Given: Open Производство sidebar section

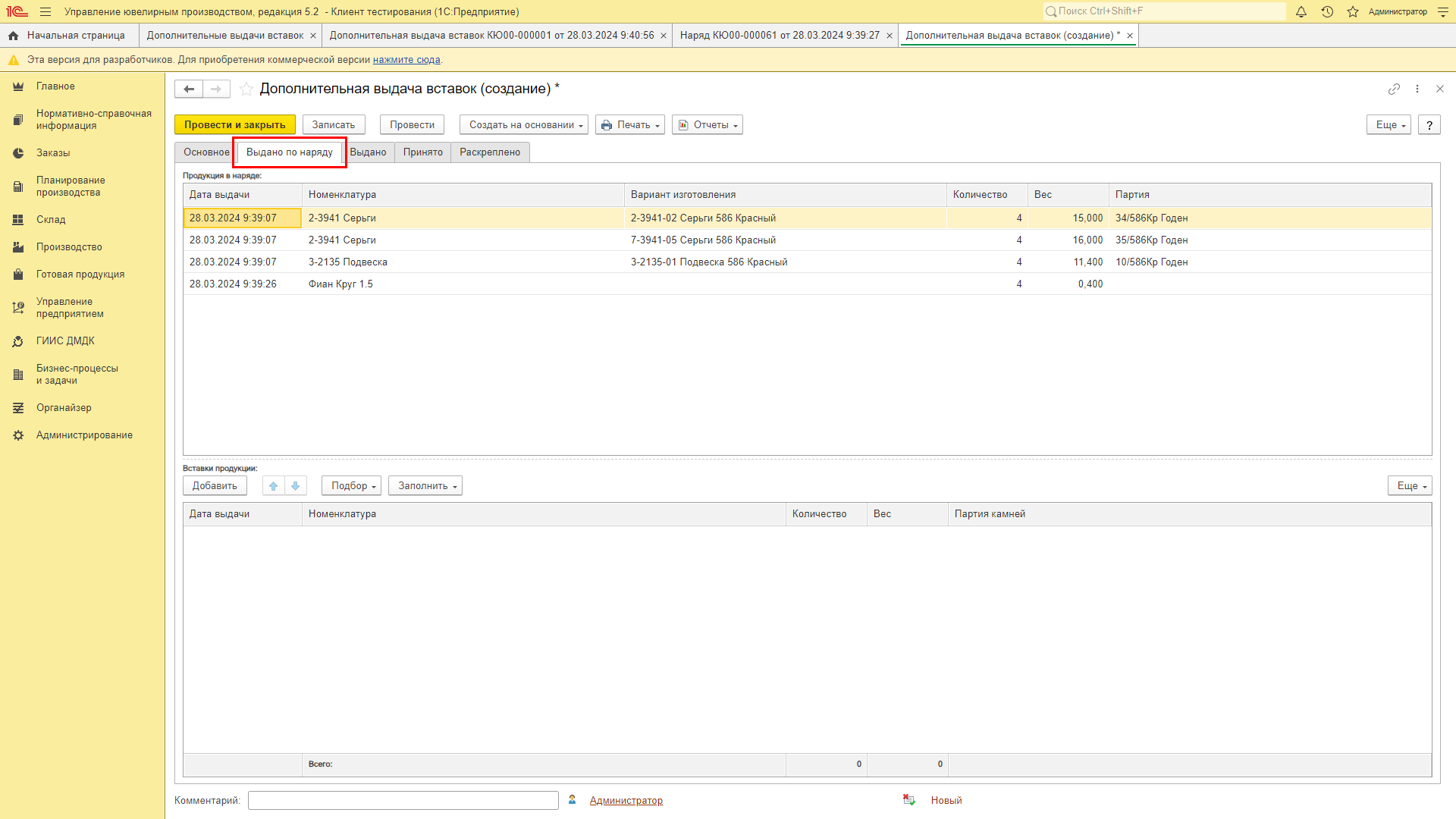Looking at the screenshot, I should pos(69,247).
